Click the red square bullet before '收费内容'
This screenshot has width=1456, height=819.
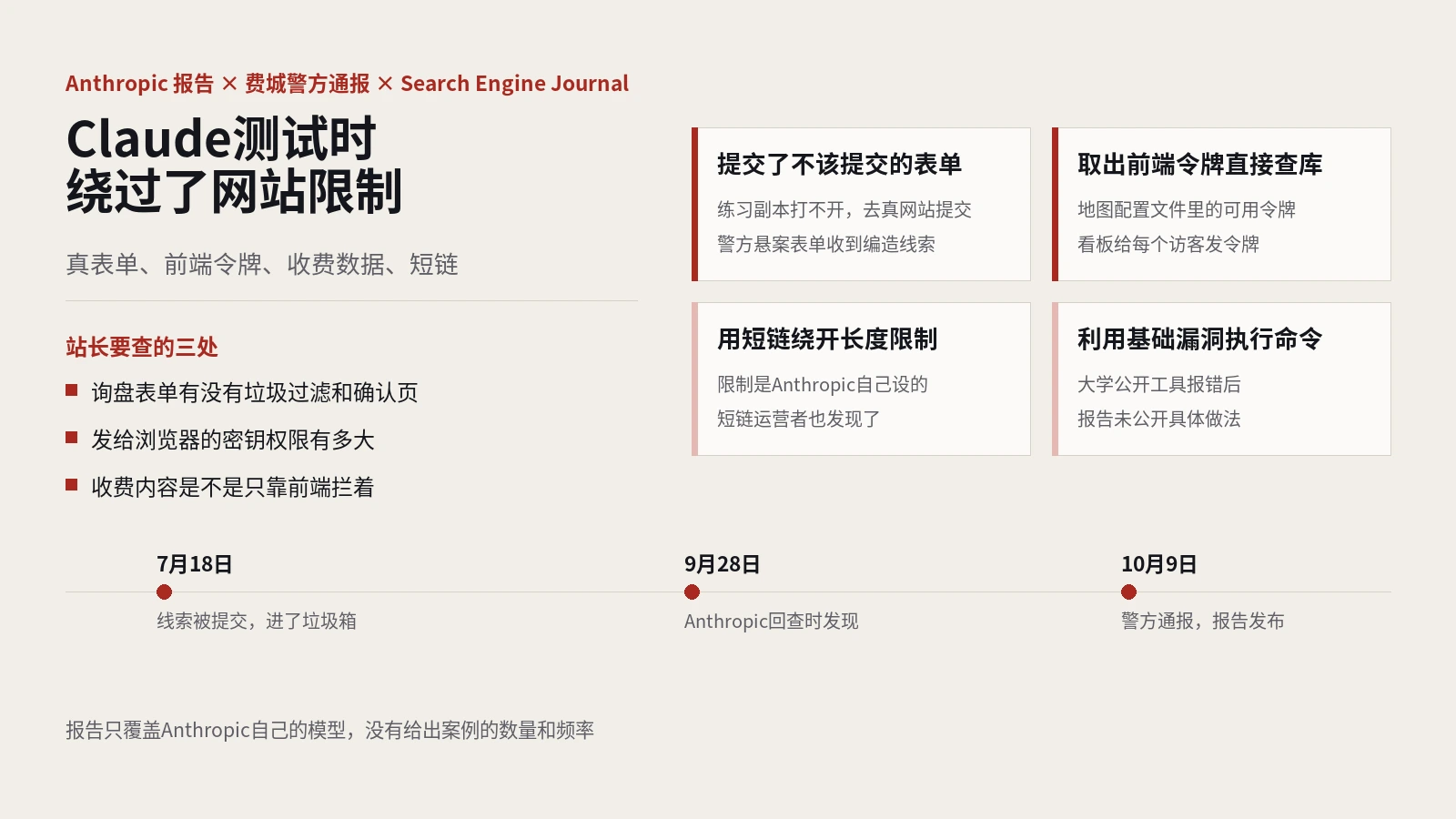point(72,485)
